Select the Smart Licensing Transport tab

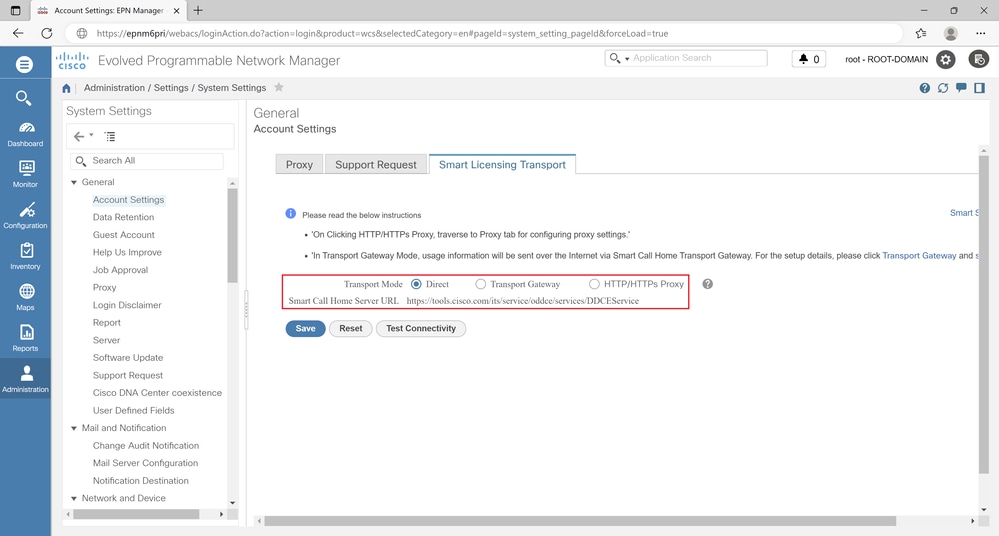point(502,164)
